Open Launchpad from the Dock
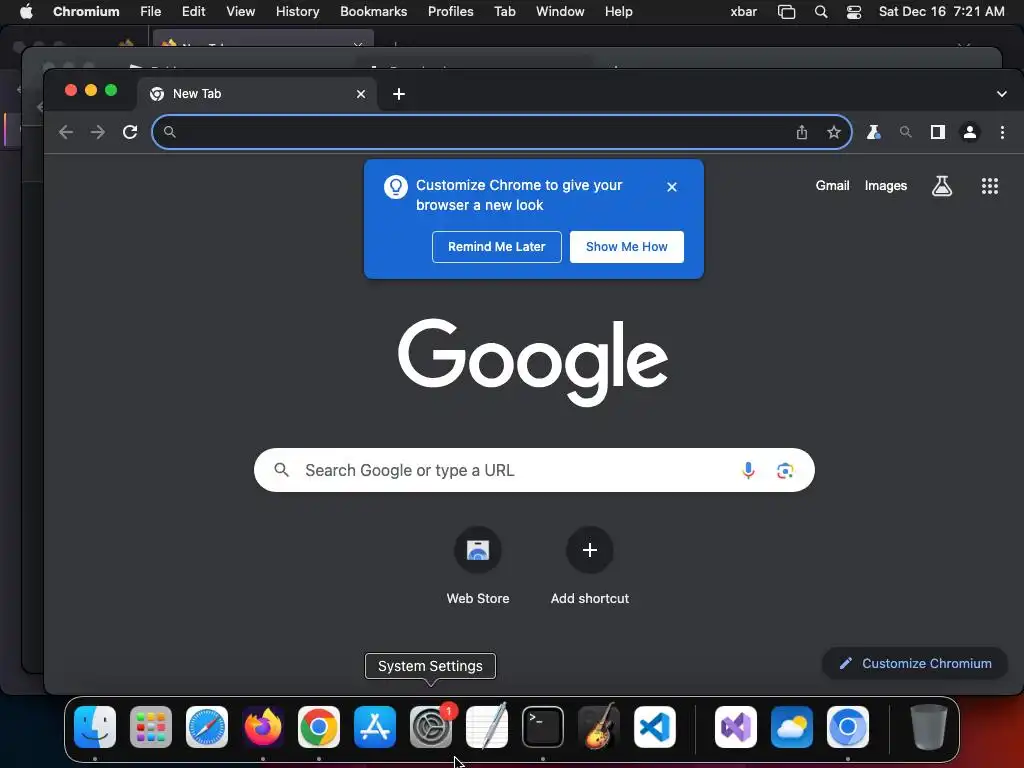The image size is (1024, 768). point(151,727)
